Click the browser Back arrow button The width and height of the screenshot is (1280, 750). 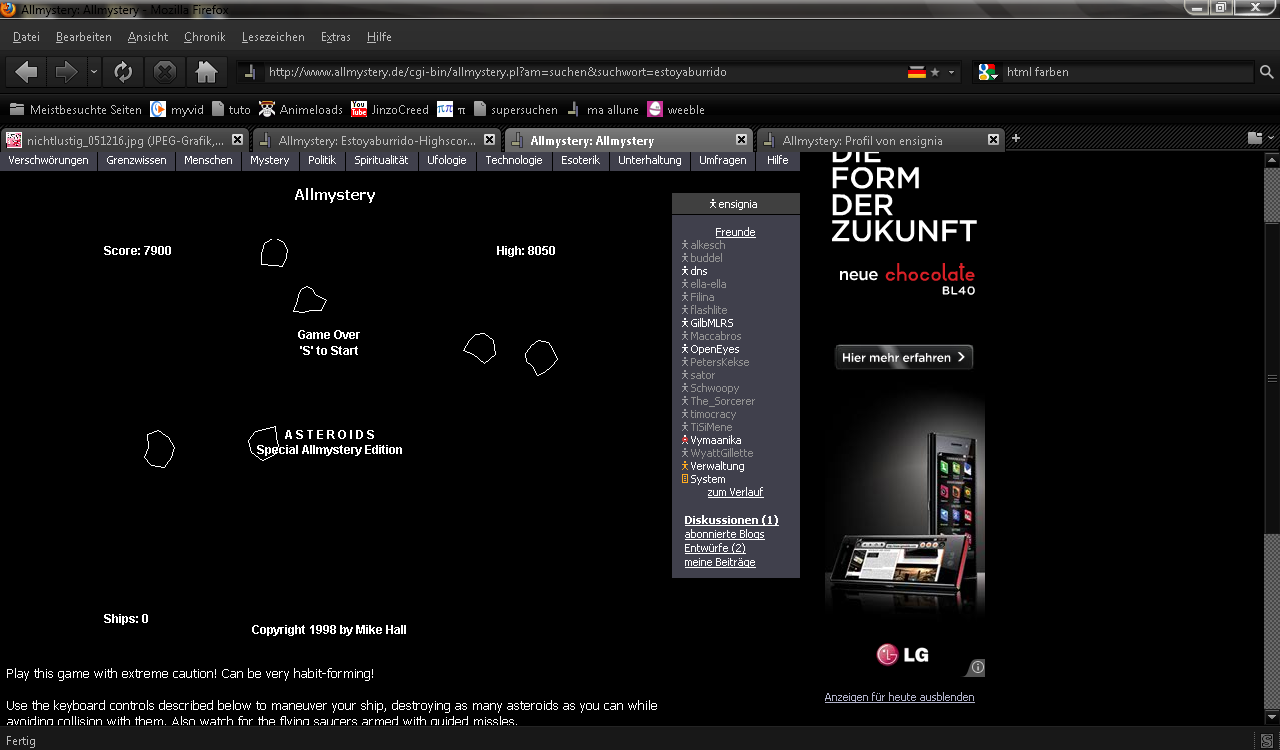click(x=27, y=72)
